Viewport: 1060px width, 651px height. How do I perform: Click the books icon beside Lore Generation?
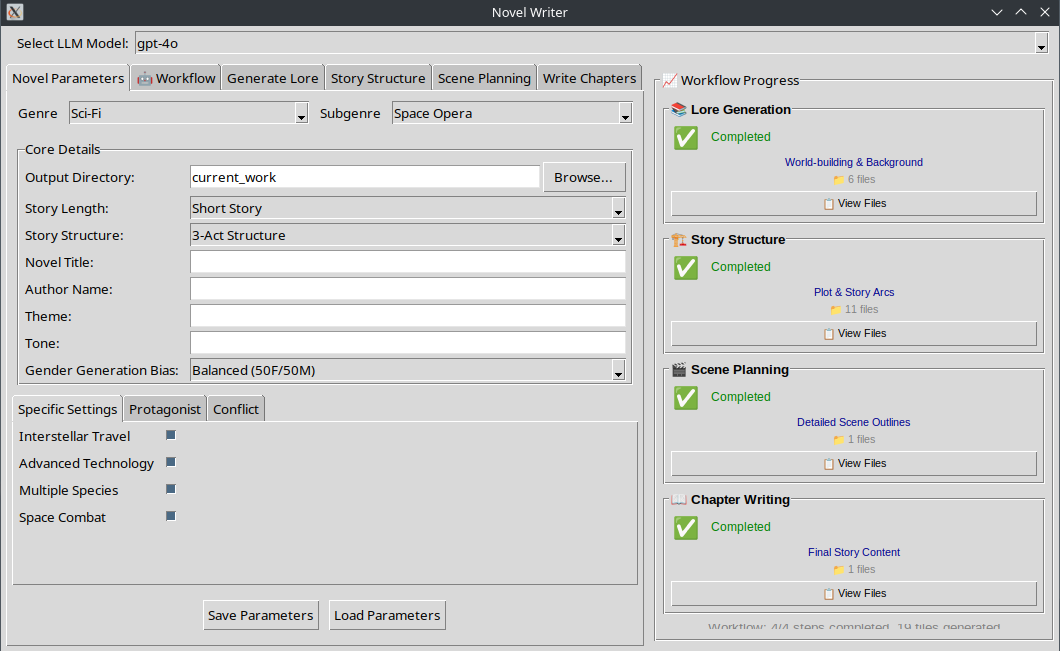[x=679, y=110]
